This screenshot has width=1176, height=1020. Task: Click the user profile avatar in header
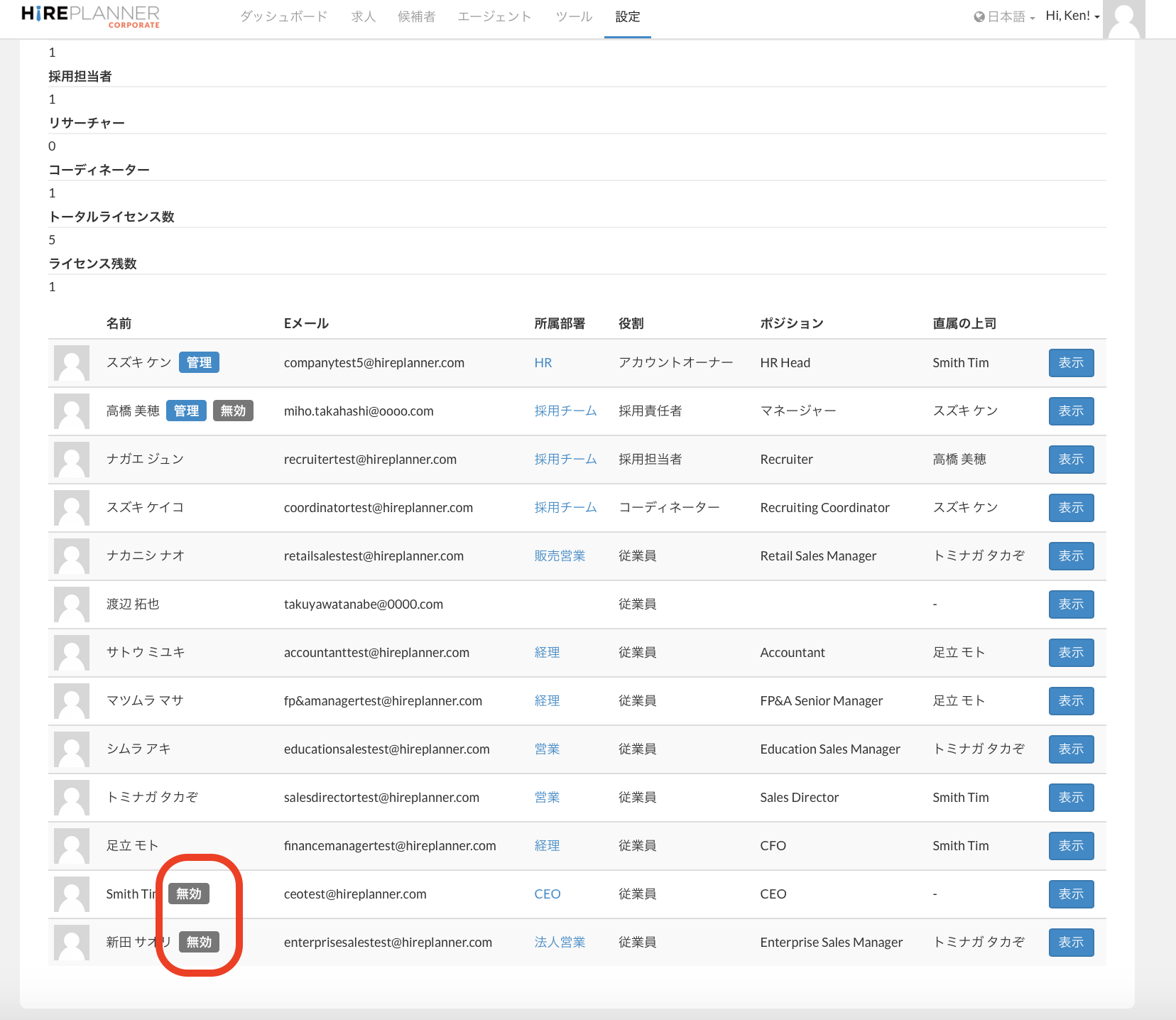tap(1123, 19)
